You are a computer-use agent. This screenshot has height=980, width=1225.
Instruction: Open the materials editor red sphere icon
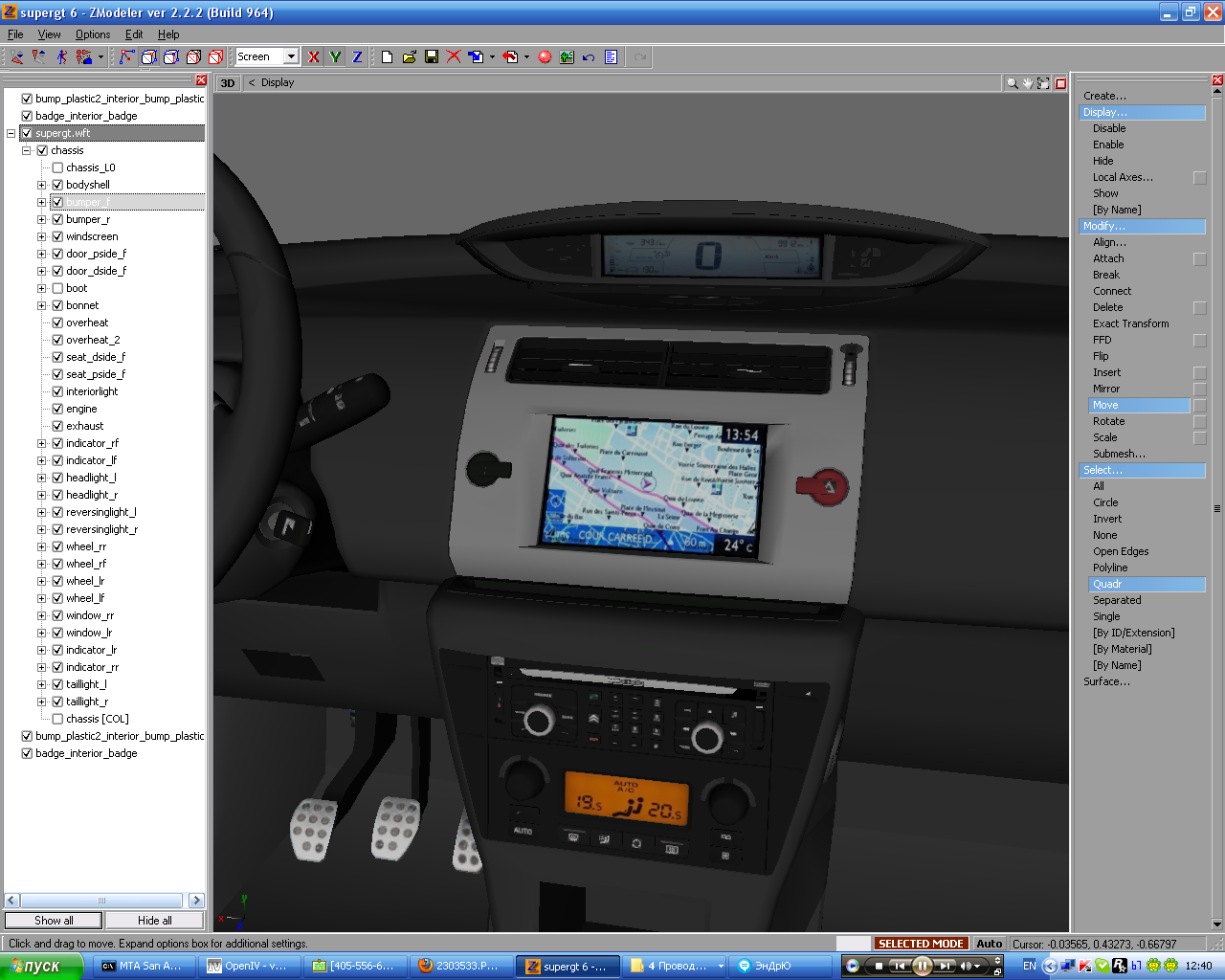[545, 57]
